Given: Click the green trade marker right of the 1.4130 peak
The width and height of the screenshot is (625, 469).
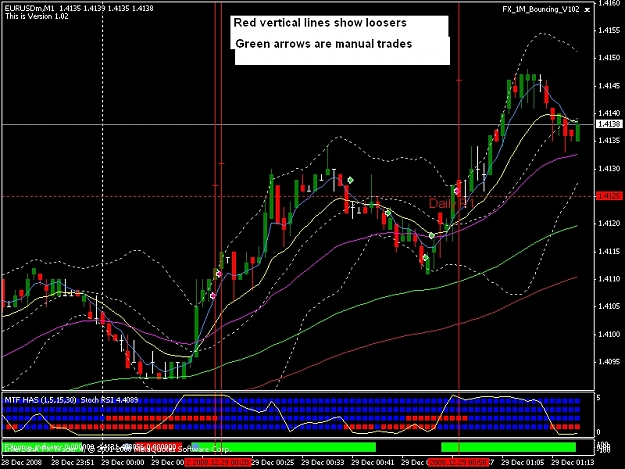Looking at the screenshot, I should pyautogui.click(x=350, y=180).
